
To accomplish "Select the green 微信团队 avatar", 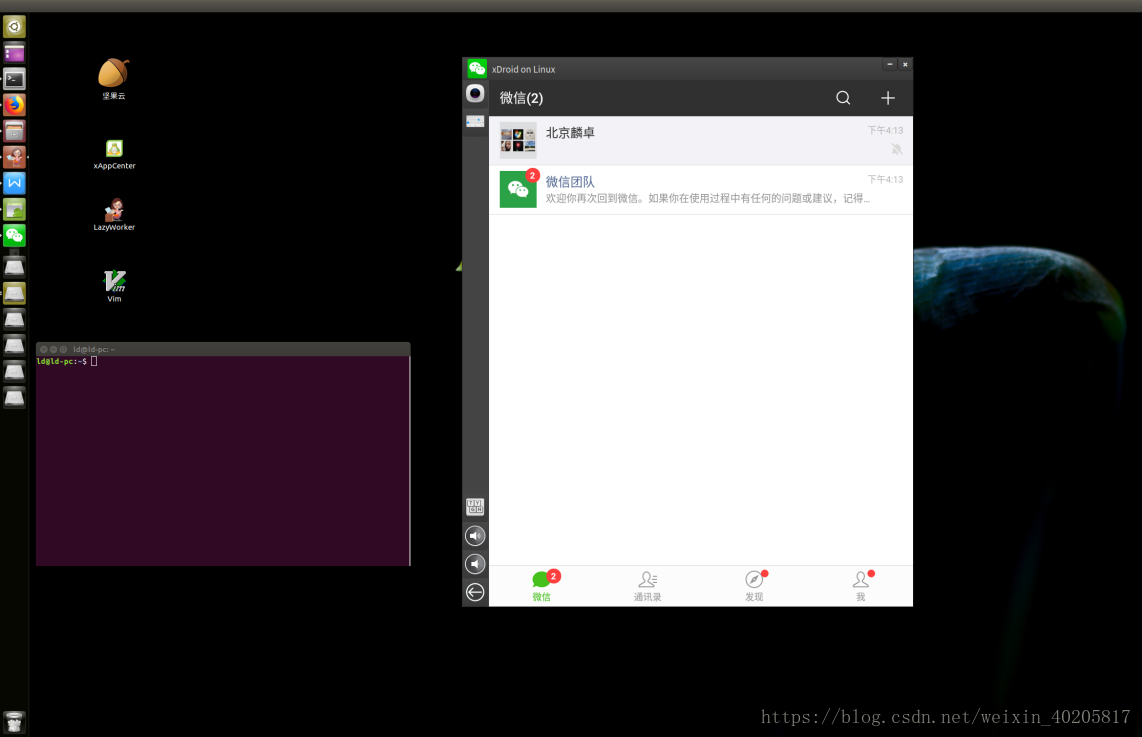I will click(518, 189).
